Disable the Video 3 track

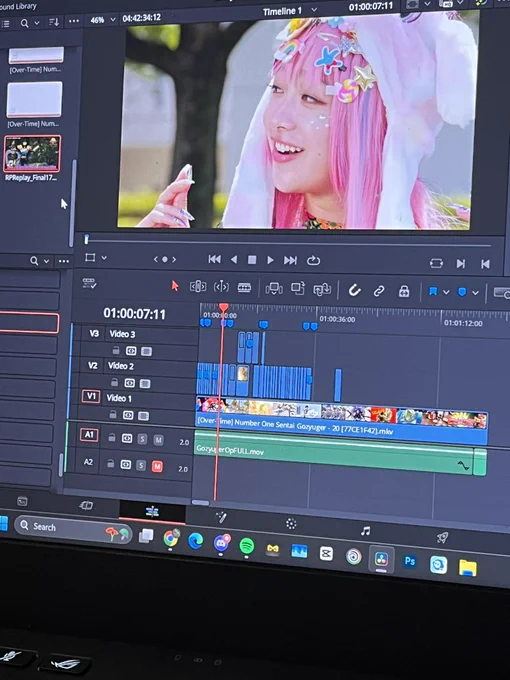pyautogui.click(x=147, y=351)
